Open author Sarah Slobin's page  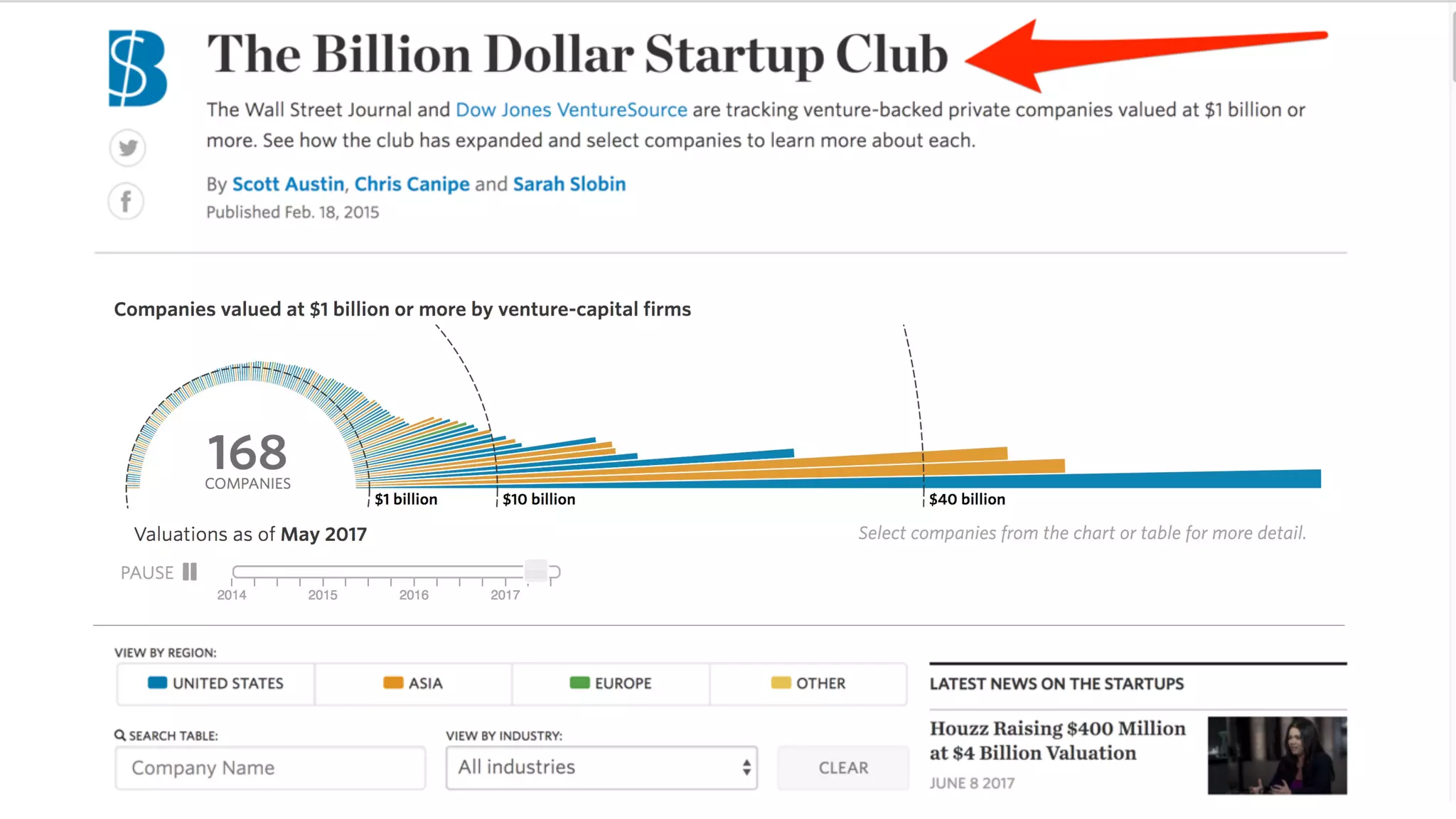tap(569, 184)
